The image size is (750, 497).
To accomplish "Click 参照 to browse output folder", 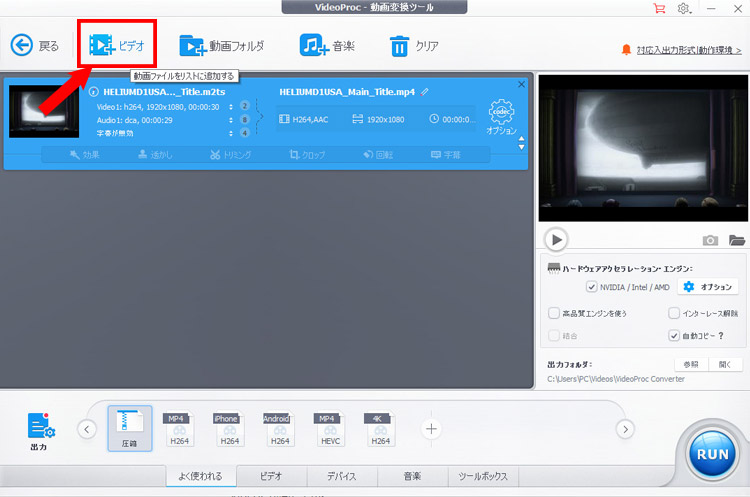I will (691, 364).
